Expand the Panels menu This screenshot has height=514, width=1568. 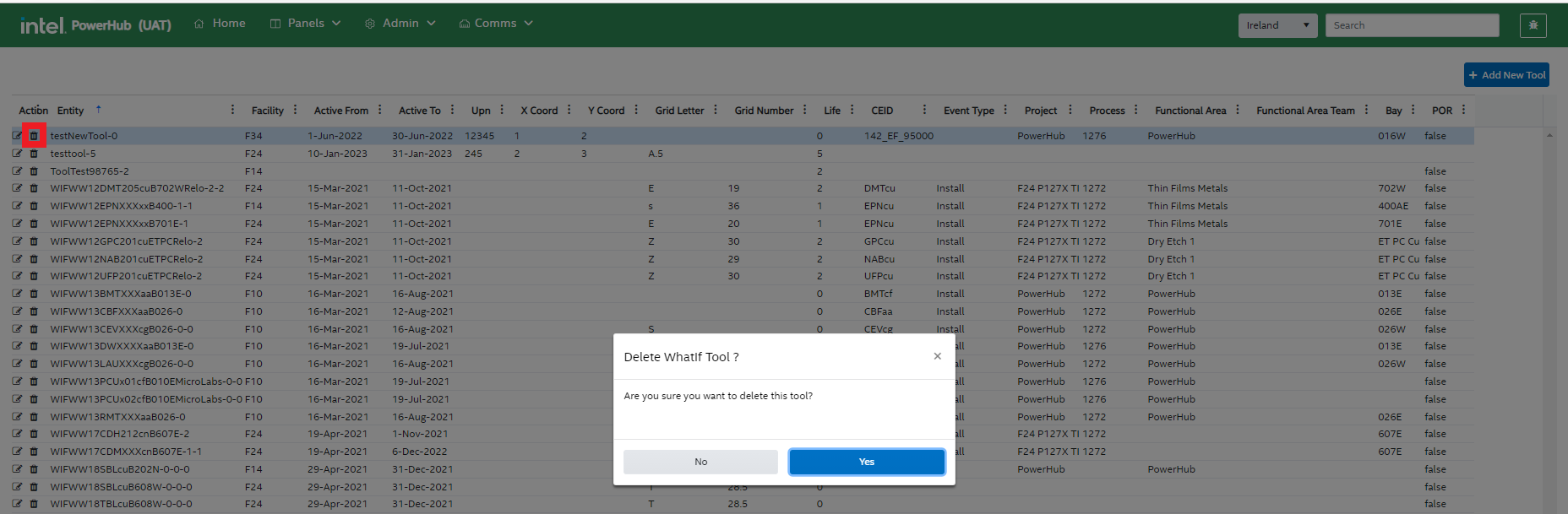(x=305, y=24)
